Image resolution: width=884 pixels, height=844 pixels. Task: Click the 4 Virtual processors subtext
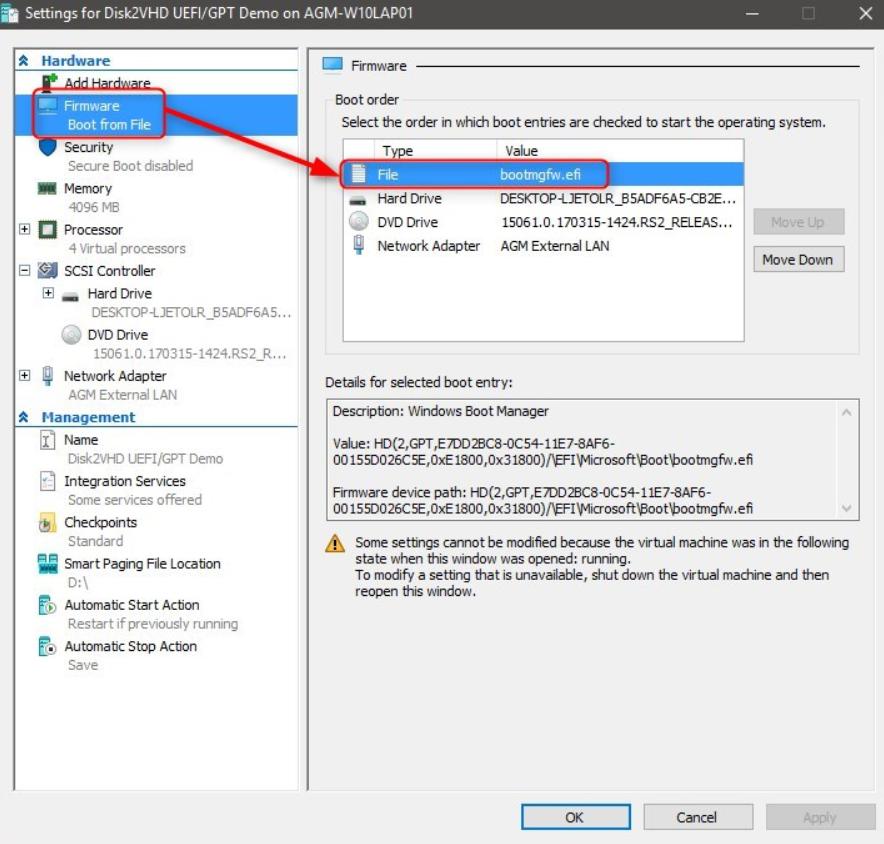pyautogui.click(x=127, y=248)
